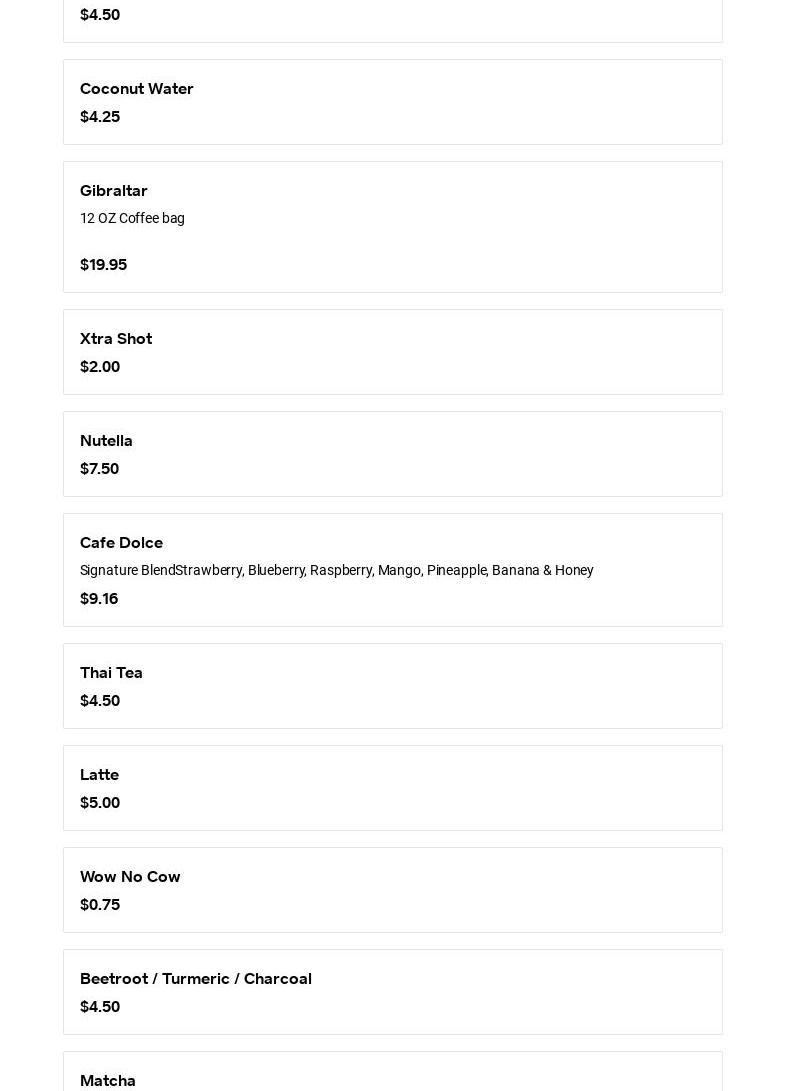Click the $19.95 Gibraltar price

[x=103, y=265]
